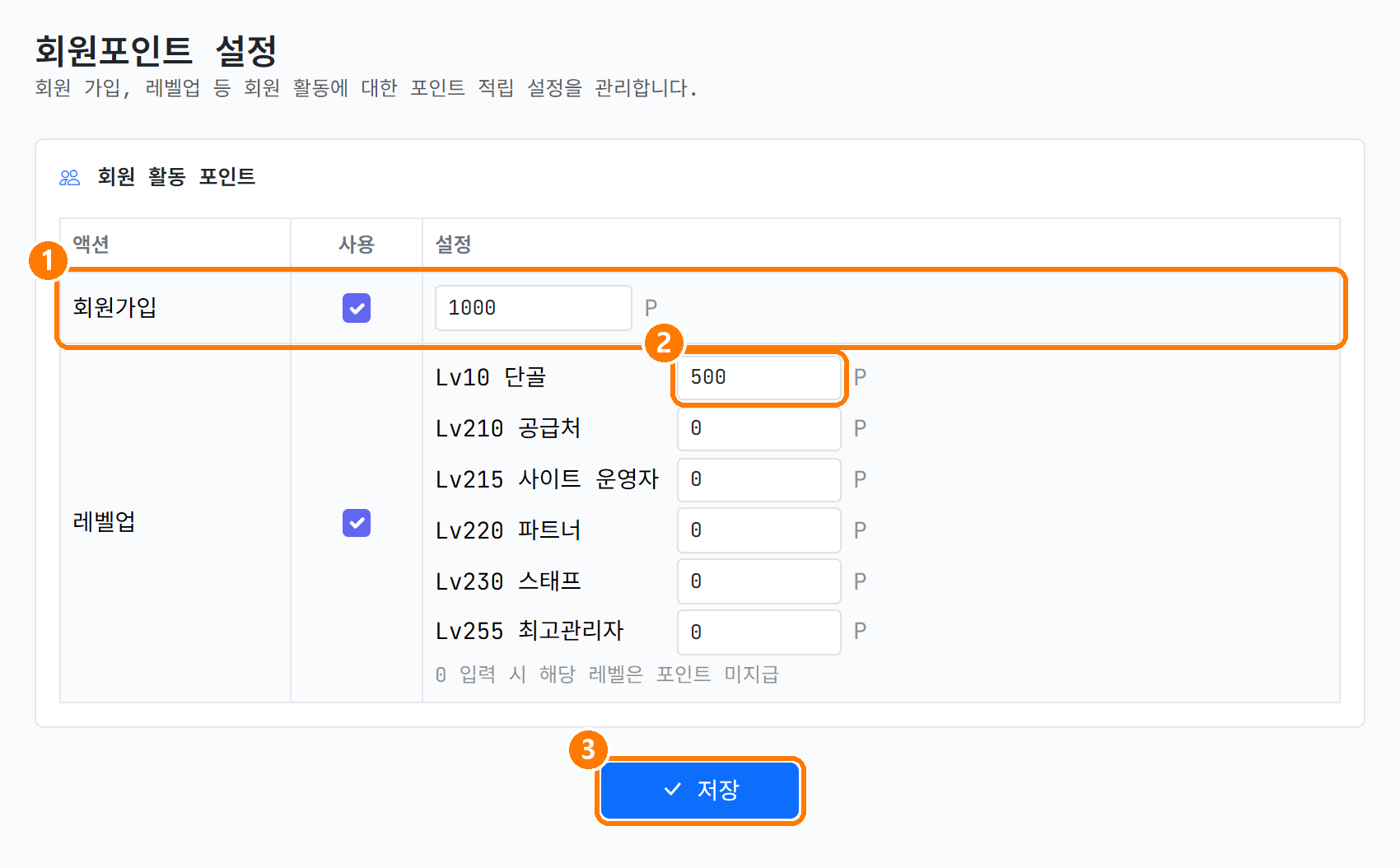The width and height of the screenshot is (1400, 868).
Task: Focus the Lv215 사이트 운영자 points field
Action: tap(759, 479)
